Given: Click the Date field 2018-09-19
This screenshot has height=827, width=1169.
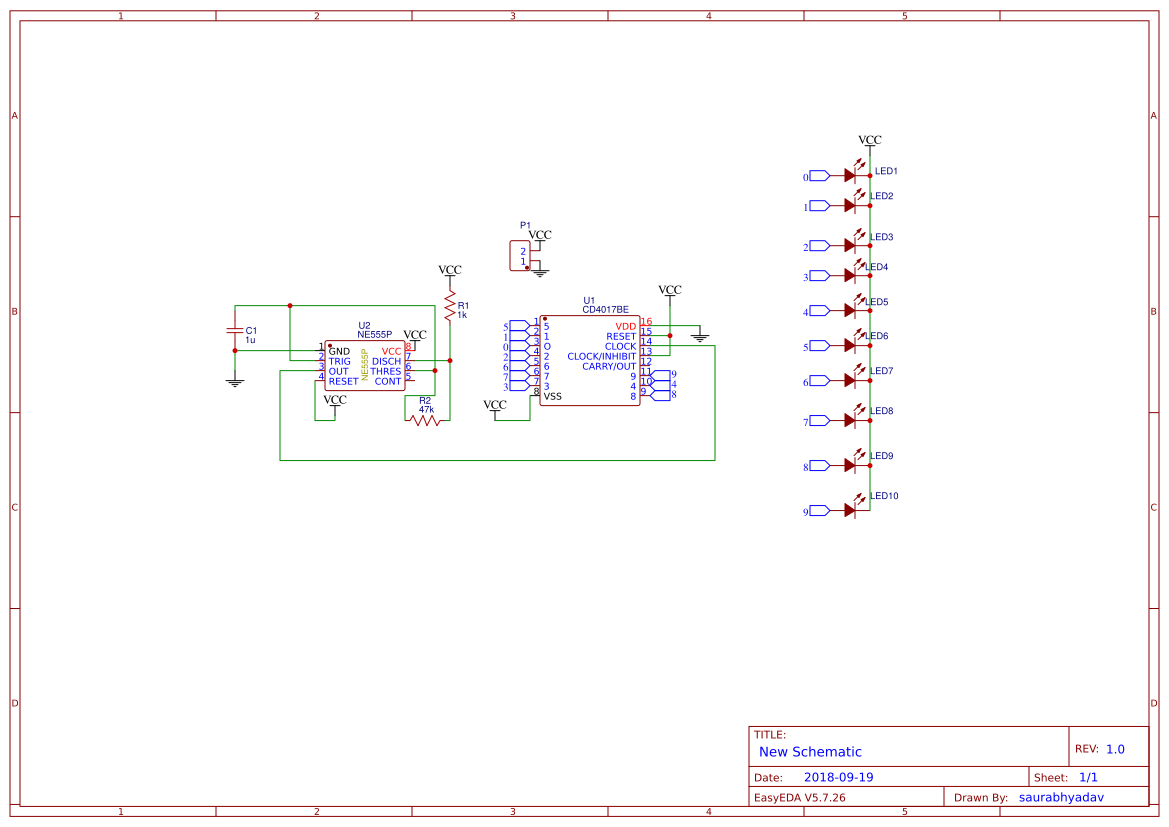Looking at the screenshot, I should pyautogui.click(x=839, y=776).
